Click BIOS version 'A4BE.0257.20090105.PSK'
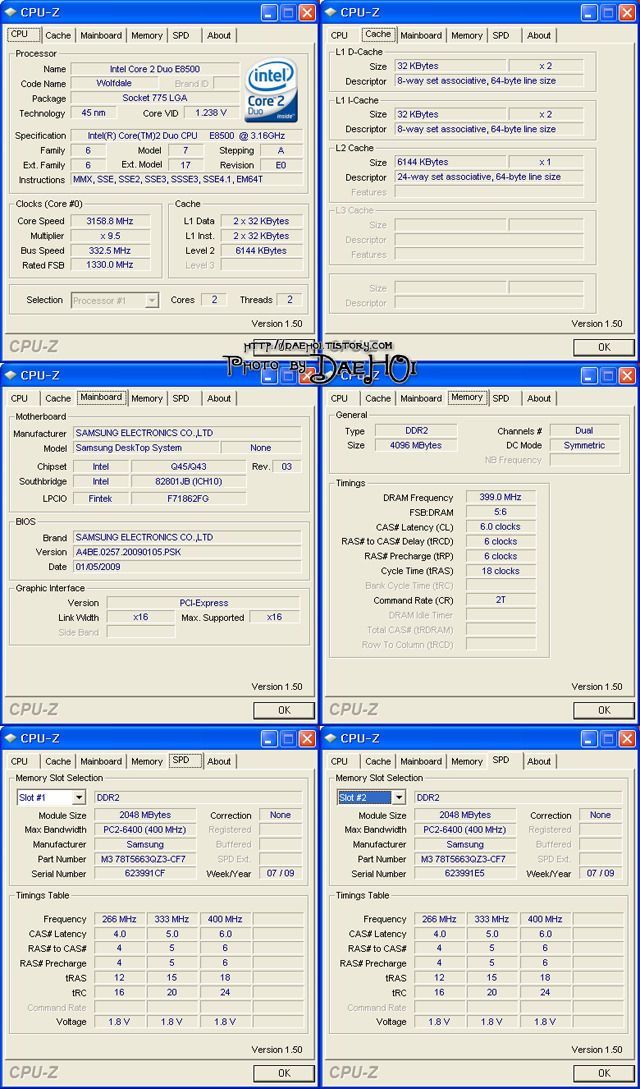The image size is (640, 1089). (x=187, y=552)
